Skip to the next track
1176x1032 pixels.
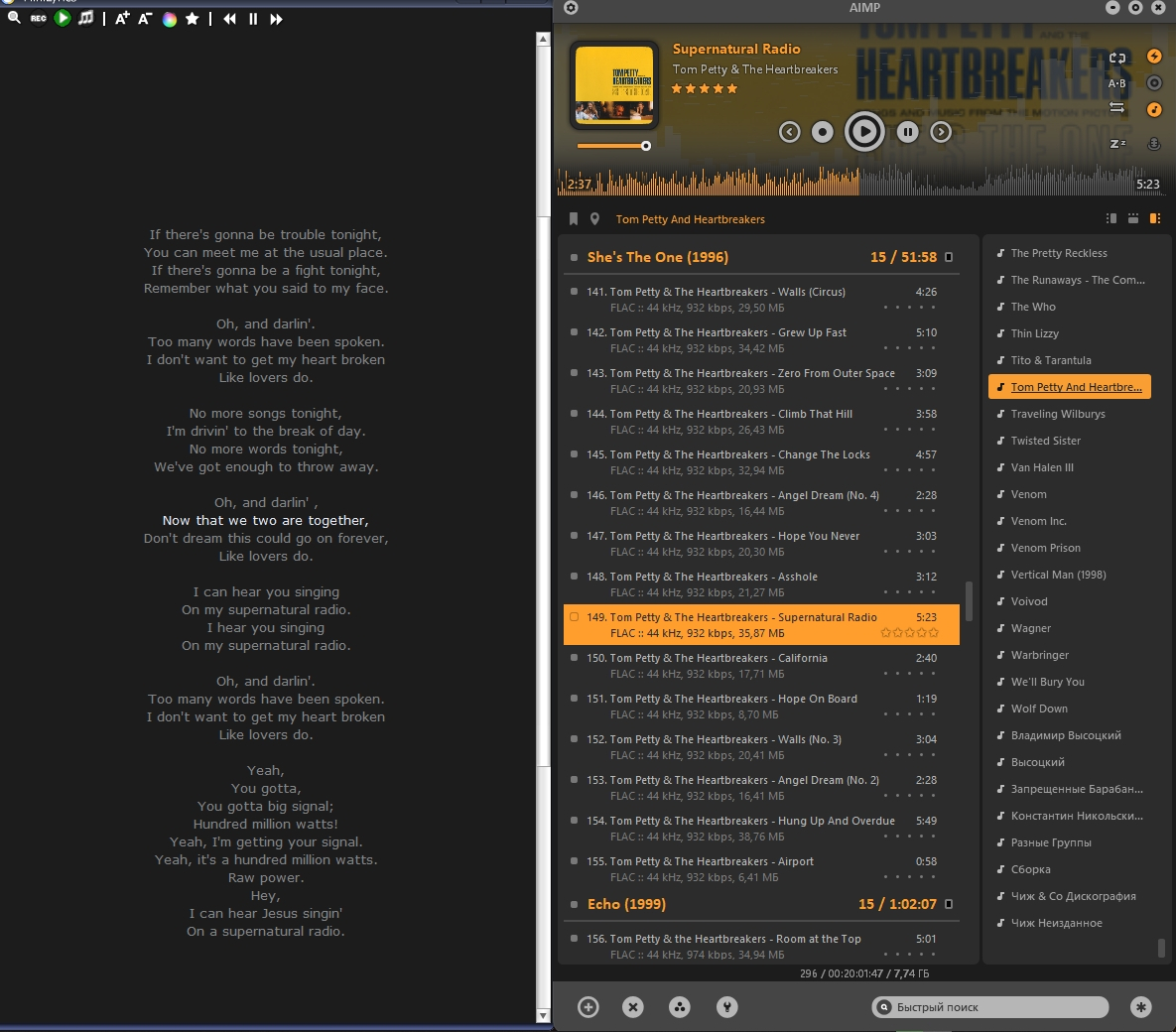941,132
